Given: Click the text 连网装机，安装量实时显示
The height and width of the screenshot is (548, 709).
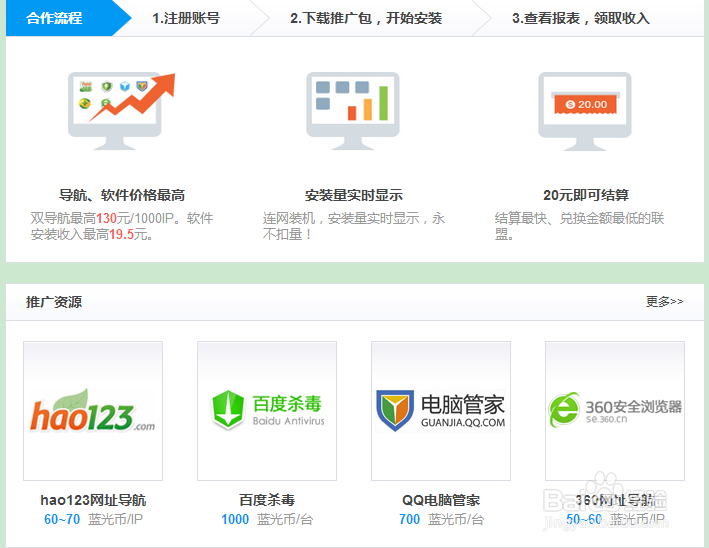Looking at the screenshot, I should 354,226.
